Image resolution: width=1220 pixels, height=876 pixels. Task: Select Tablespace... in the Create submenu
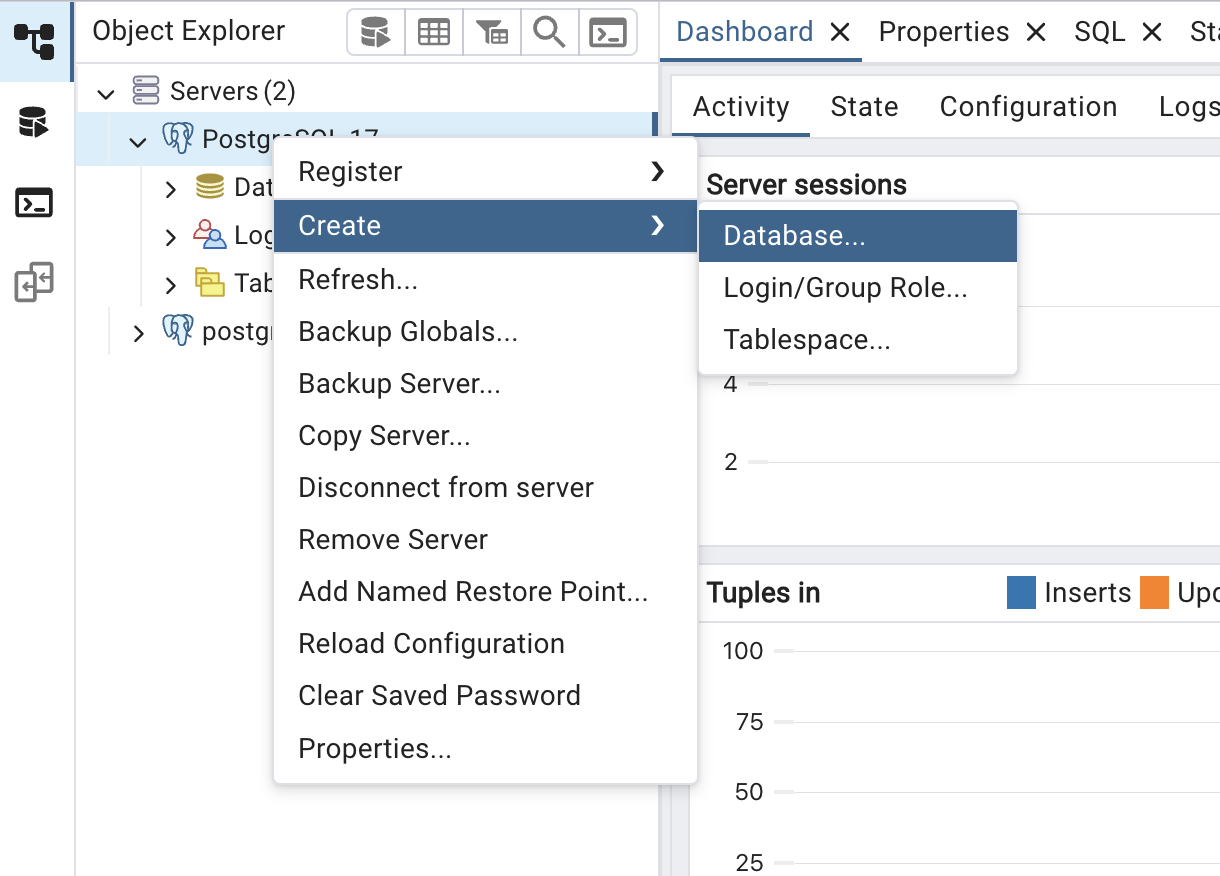806,340
